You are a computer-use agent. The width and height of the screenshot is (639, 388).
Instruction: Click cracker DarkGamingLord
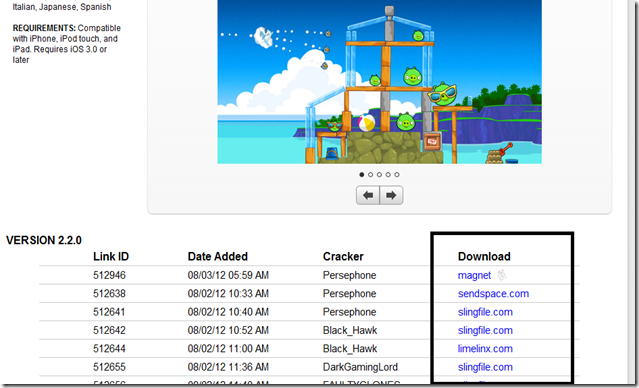pyautogui.click(x=360, y=367)
